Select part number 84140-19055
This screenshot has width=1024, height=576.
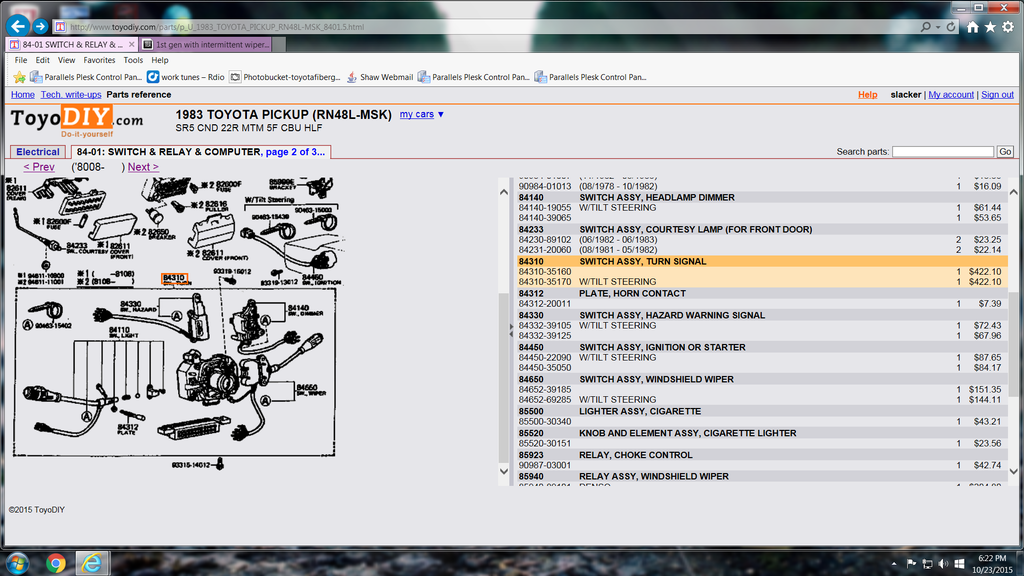545,208
